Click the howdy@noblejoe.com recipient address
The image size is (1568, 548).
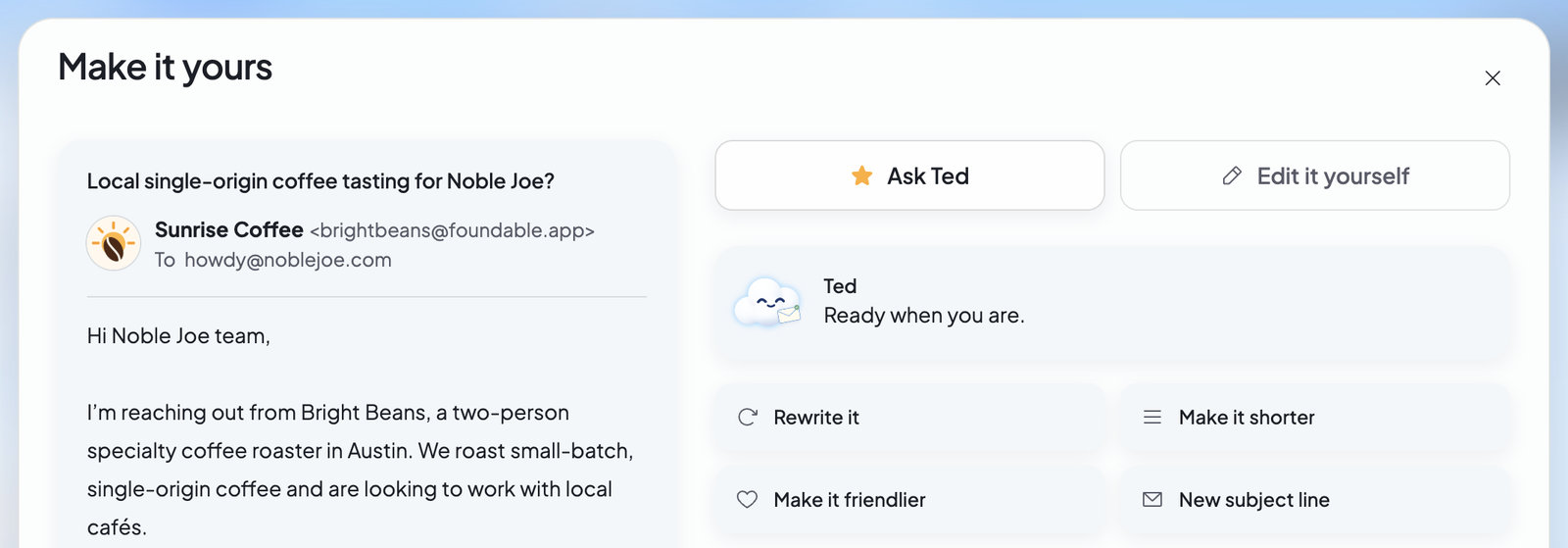coord(288,260)
